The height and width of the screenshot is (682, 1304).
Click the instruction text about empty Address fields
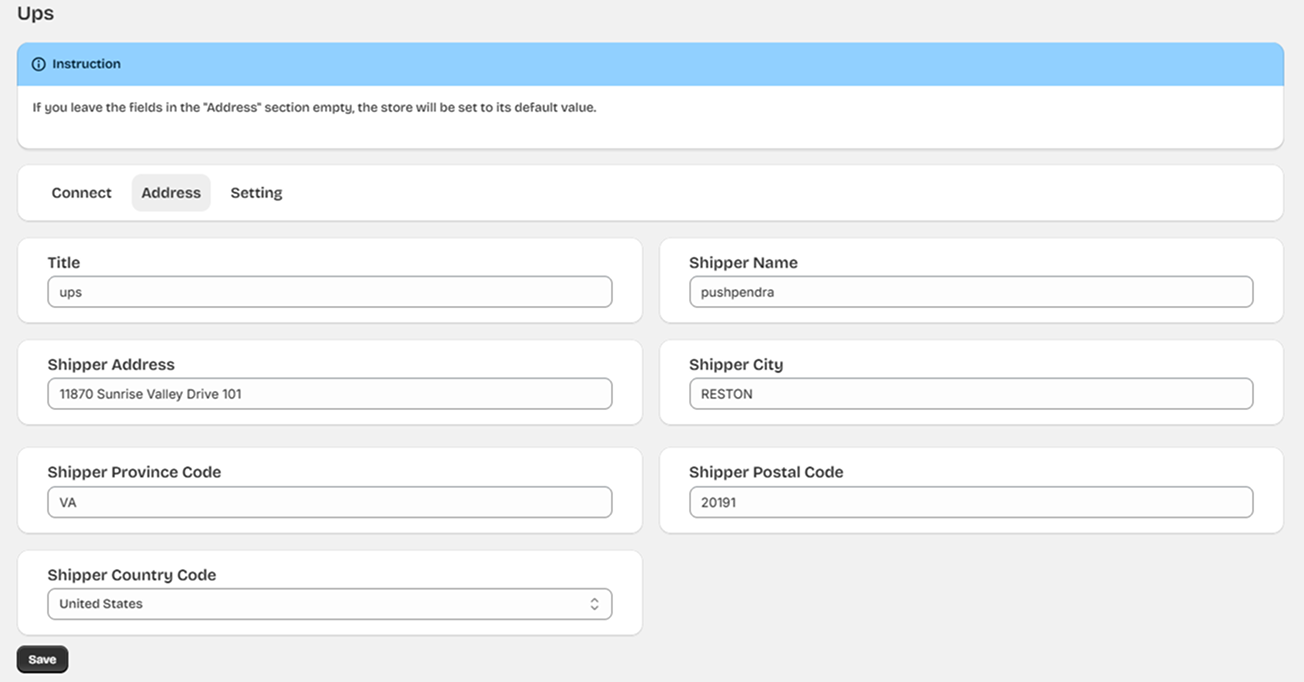314,107
